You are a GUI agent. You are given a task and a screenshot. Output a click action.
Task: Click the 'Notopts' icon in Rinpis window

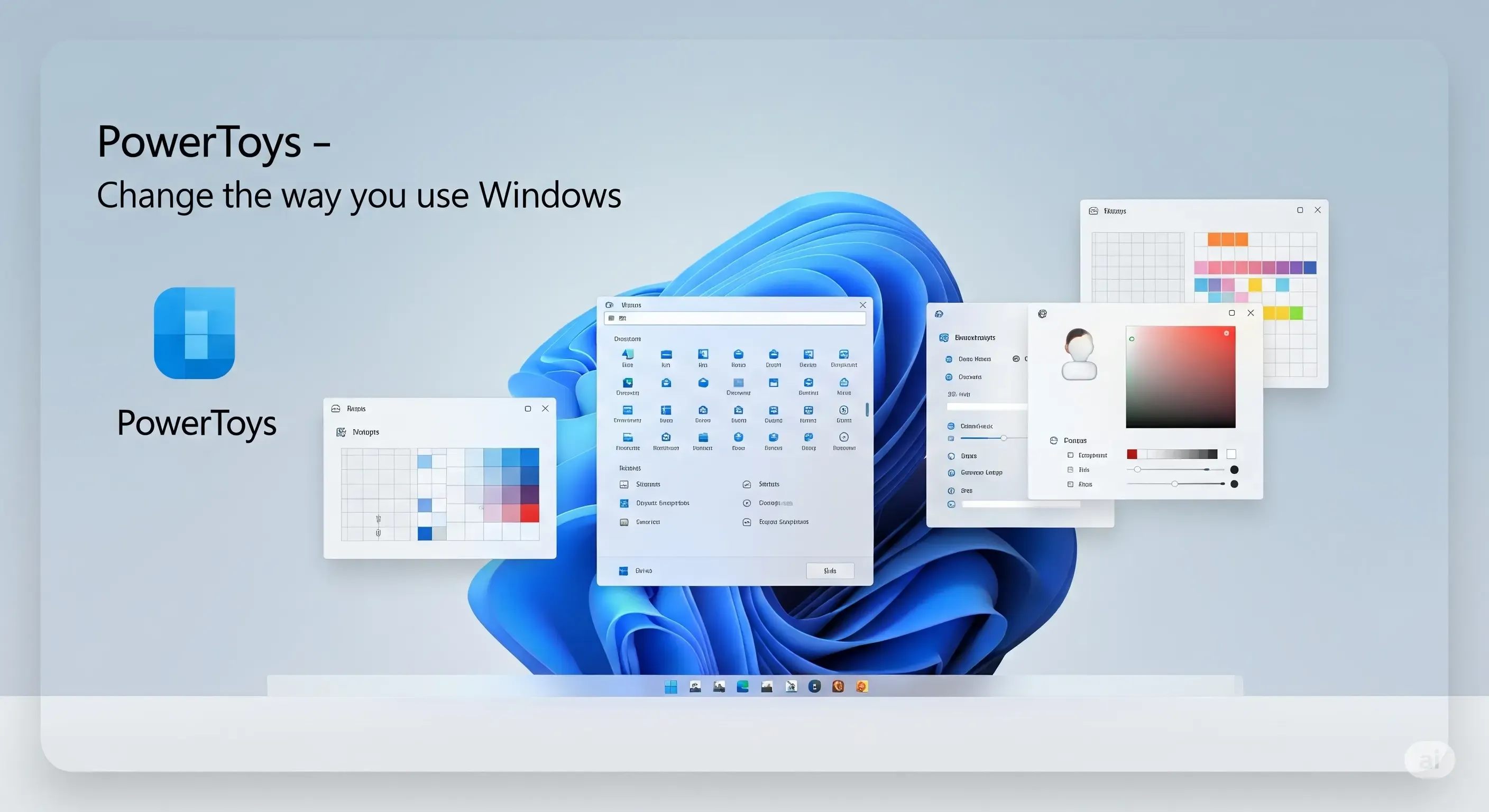(341, 432)
